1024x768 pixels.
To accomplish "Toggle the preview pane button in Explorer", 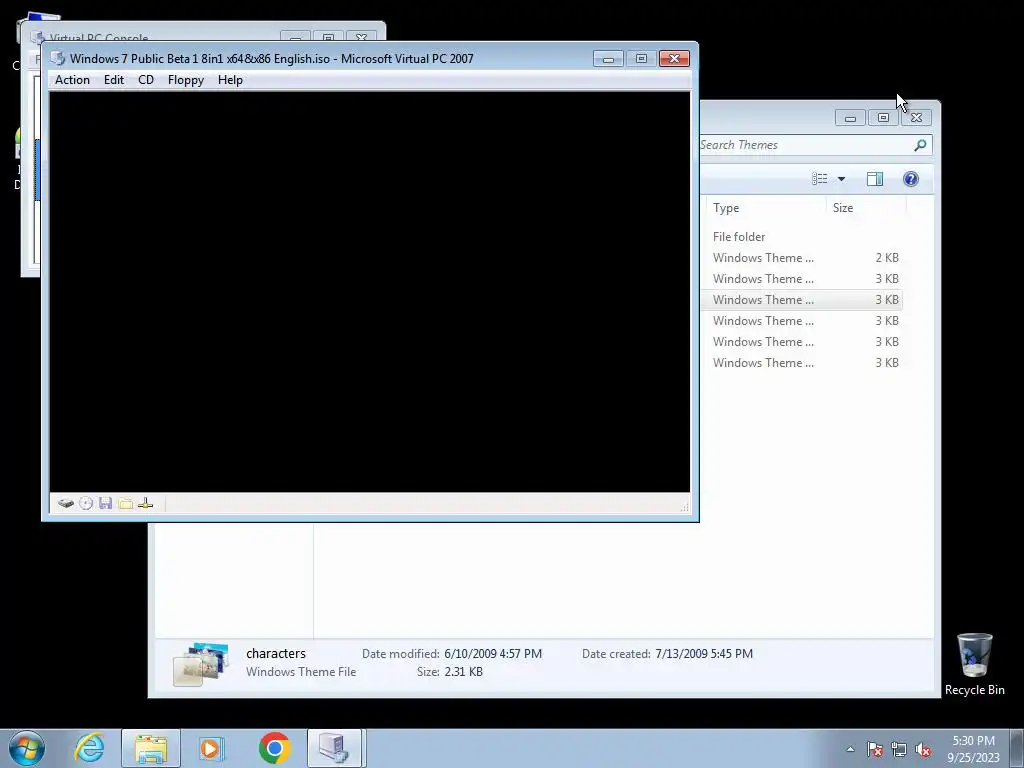I will point(874,179).
